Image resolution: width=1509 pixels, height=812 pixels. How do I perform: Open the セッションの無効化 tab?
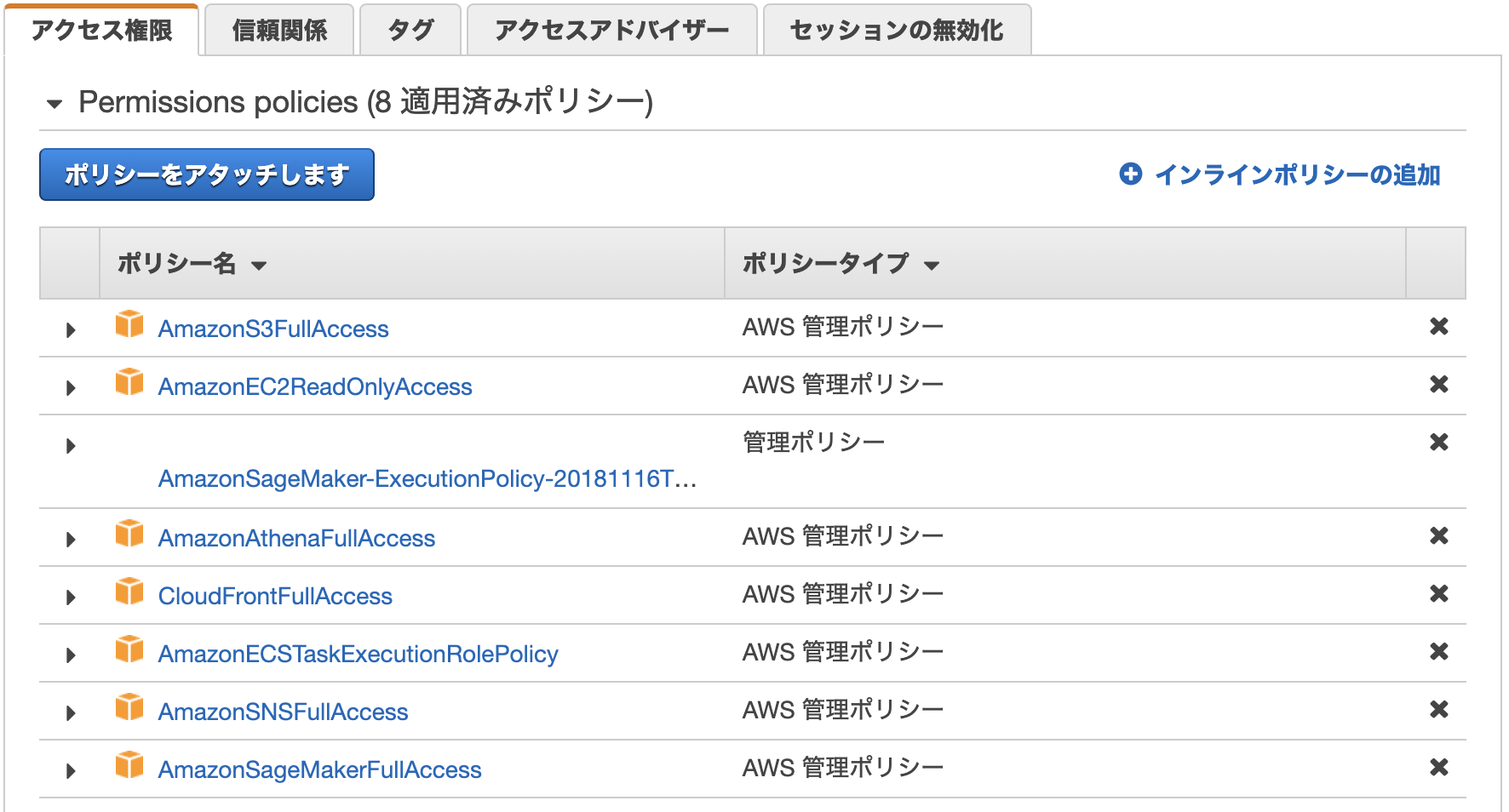tap(898, 31)
